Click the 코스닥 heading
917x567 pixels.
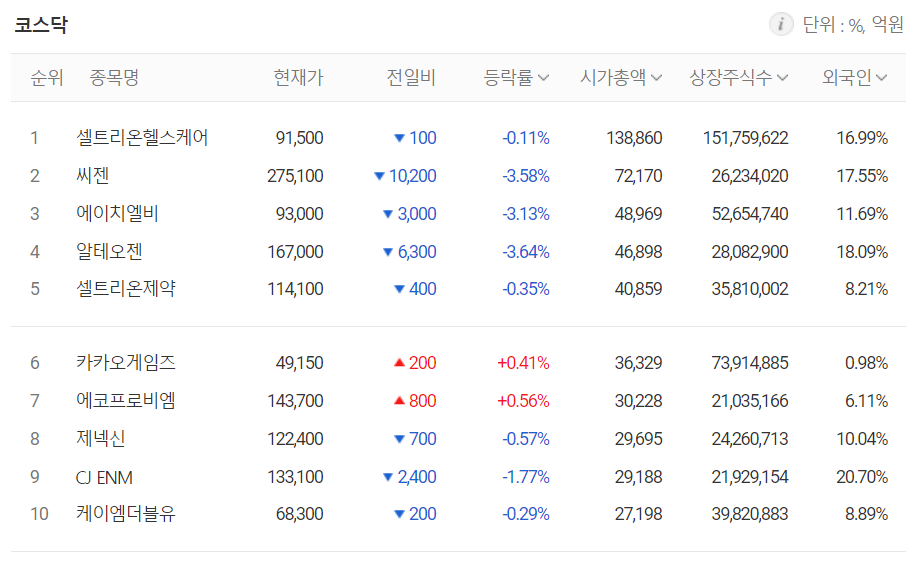[41, 25]
